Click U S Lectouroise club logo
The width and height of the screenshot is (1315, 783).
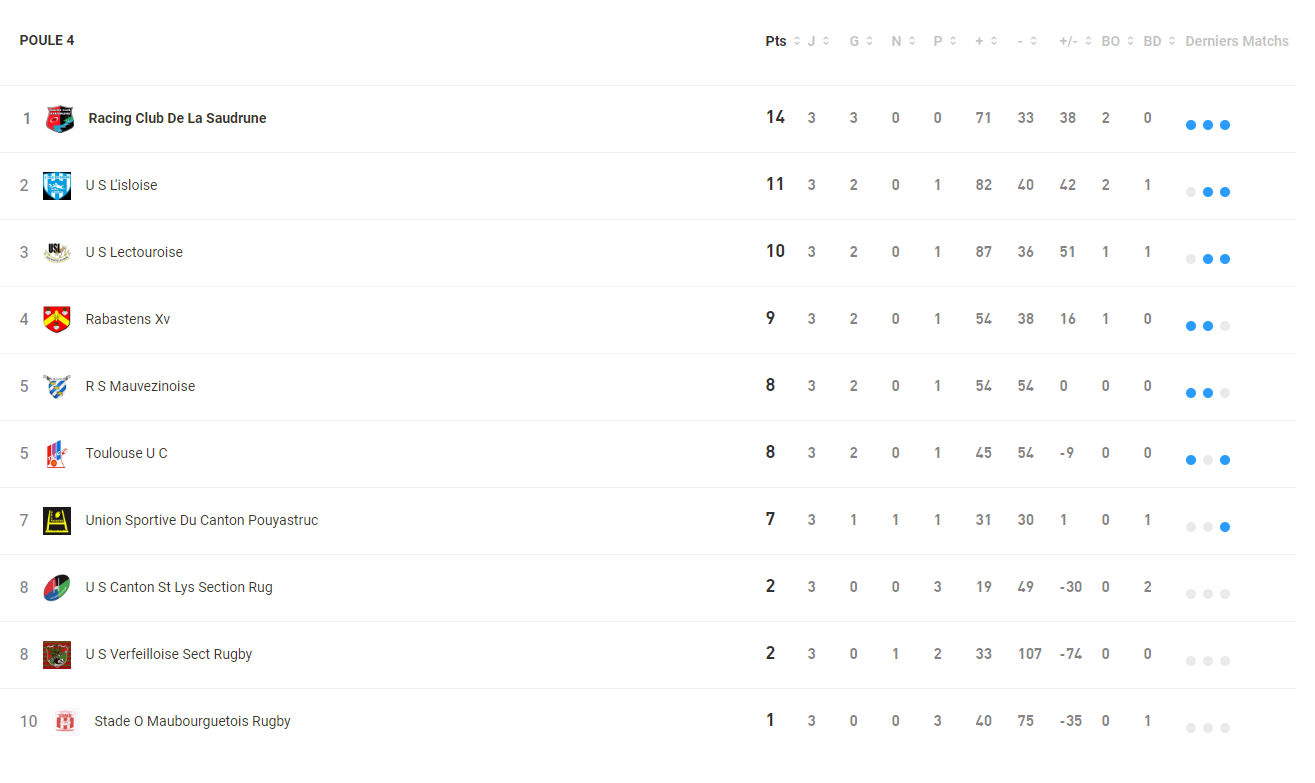[x=57, y=253]
